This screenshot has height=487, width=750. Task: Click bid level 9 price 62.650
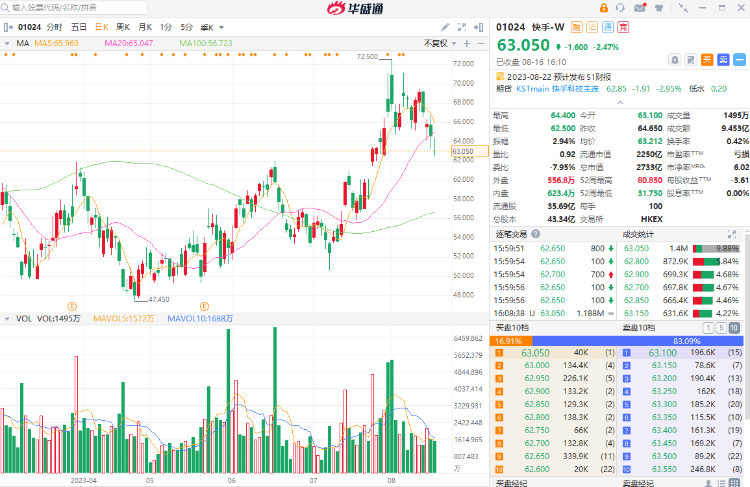(537, 456)
